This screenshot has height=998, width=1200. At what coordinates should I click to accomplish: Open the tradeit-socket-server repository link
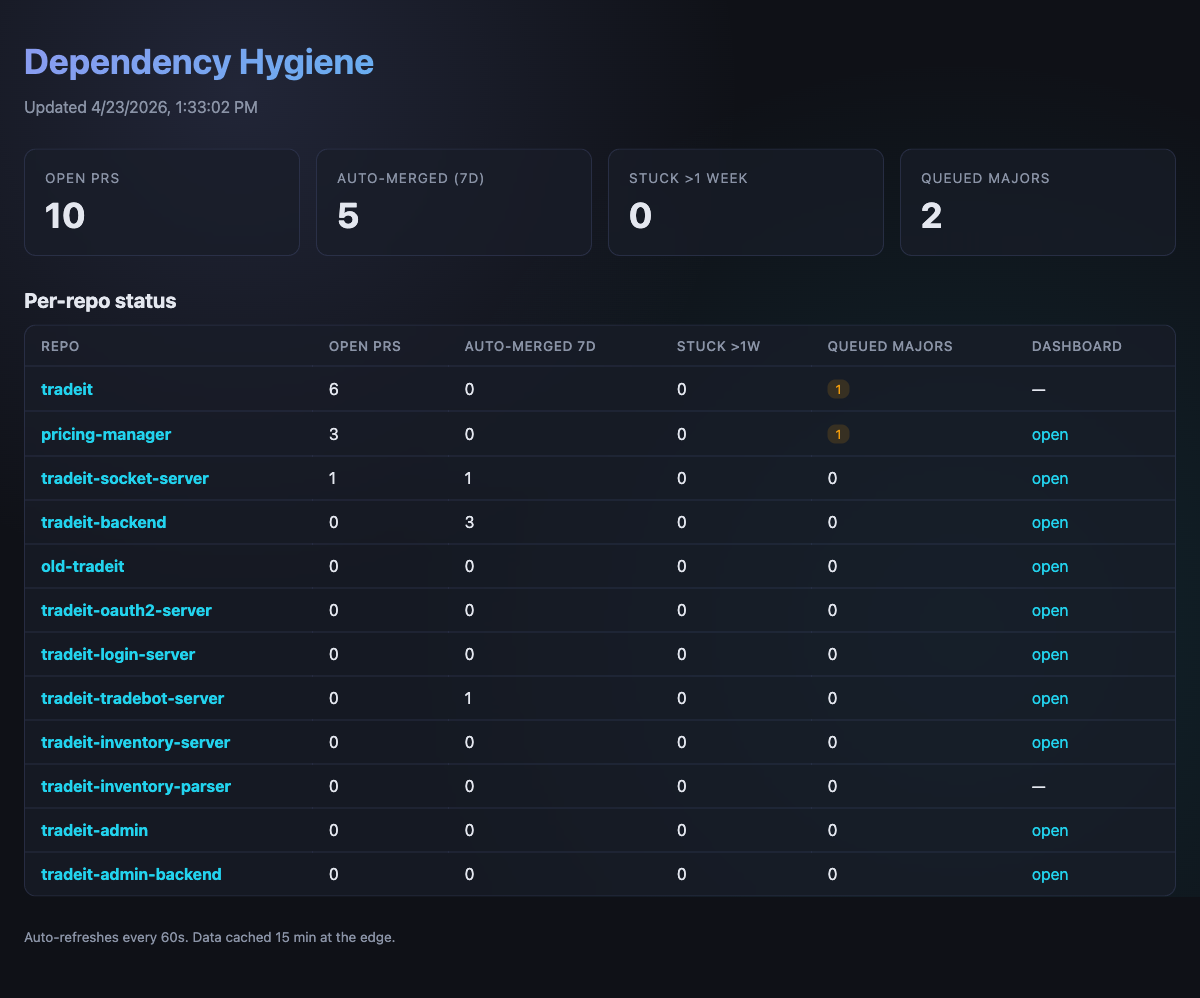(x=124, y=478)
